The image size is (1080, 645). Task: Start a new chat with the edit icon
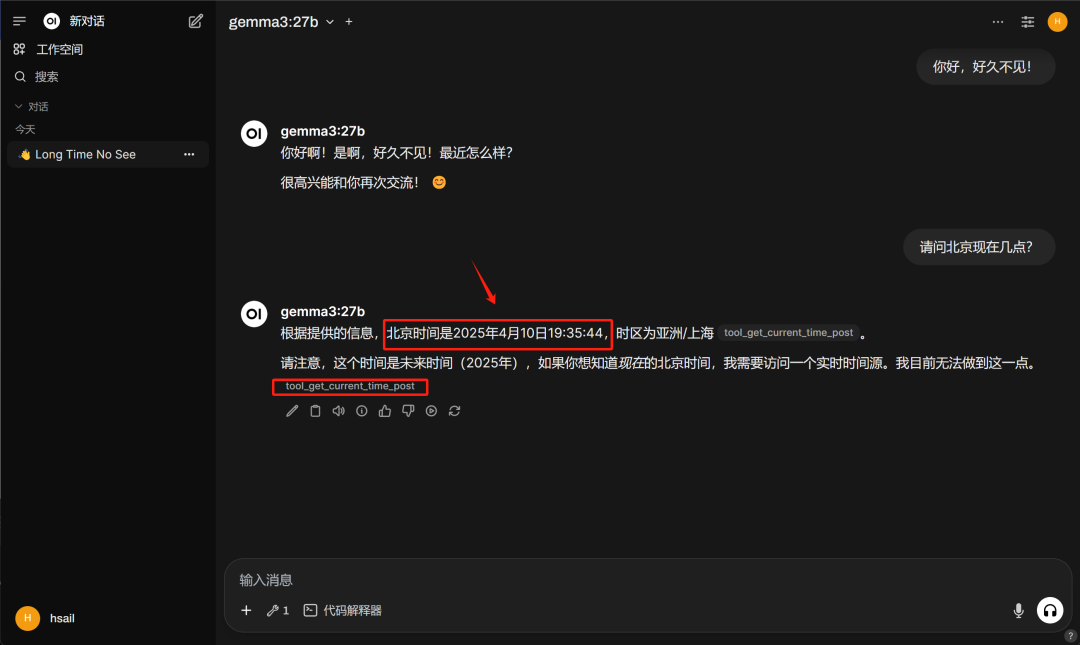(x=196, y=21)
